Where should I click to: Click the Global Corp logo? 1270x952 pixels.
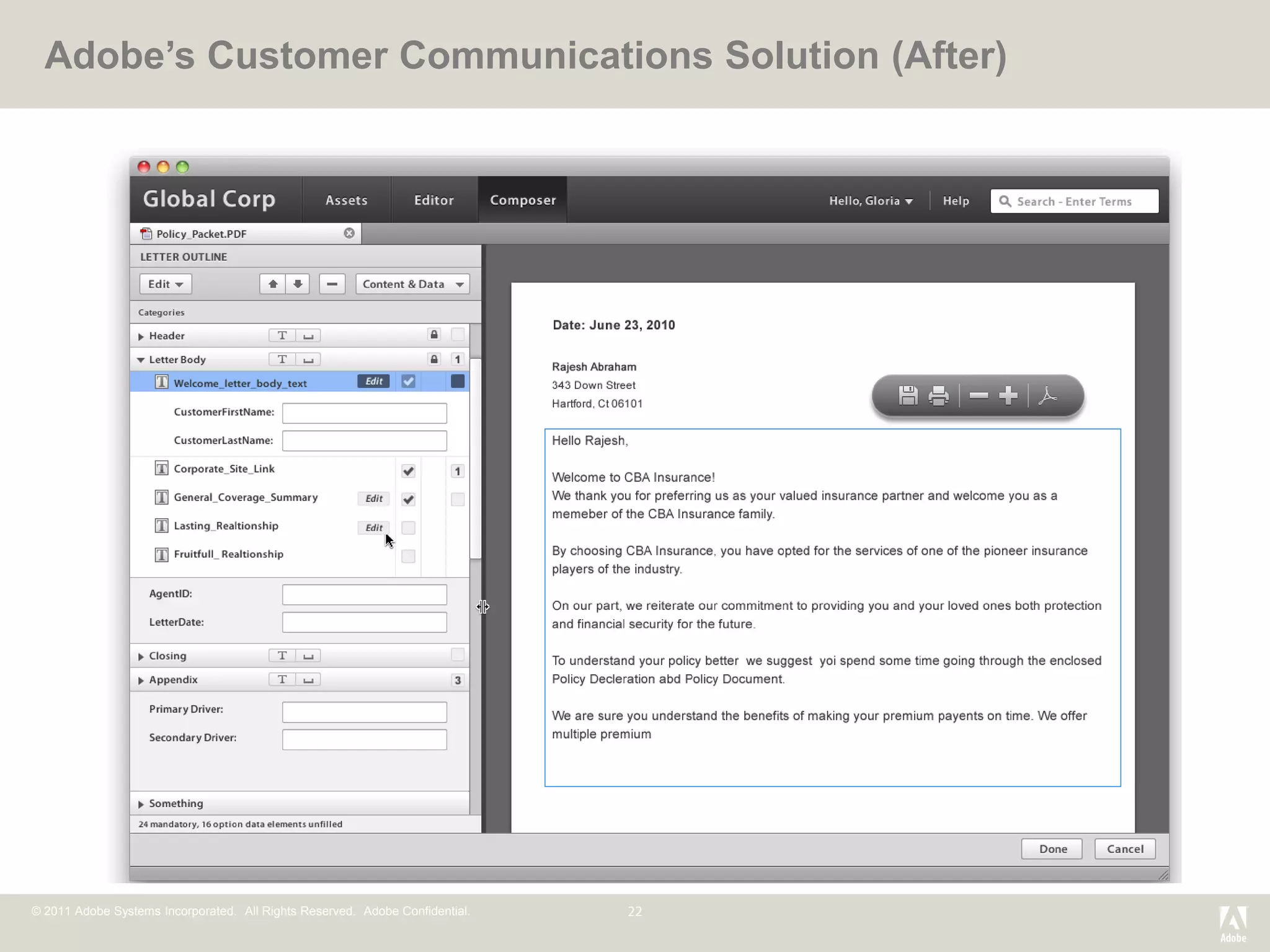[x=209, y=199]
